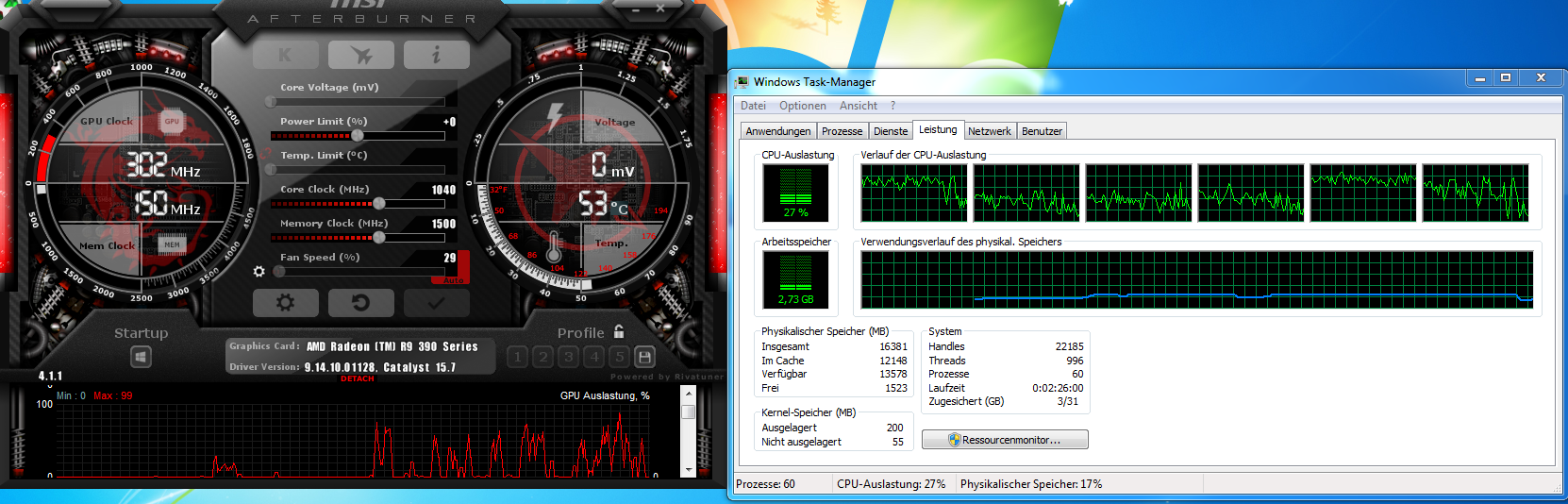Minimize the Windows Task-Manager window

[1479, 77]
